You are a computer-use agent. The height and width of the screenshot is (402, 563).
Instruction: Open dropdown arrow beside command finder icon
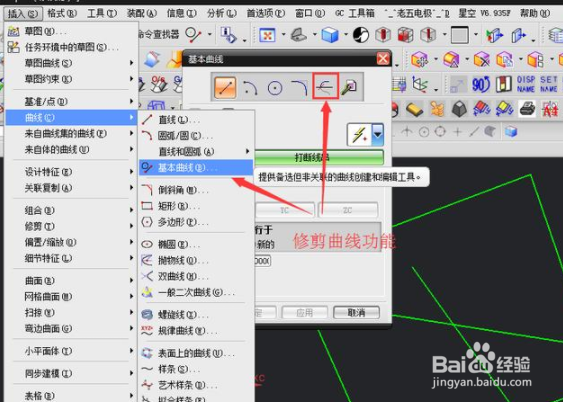point(210,35)
